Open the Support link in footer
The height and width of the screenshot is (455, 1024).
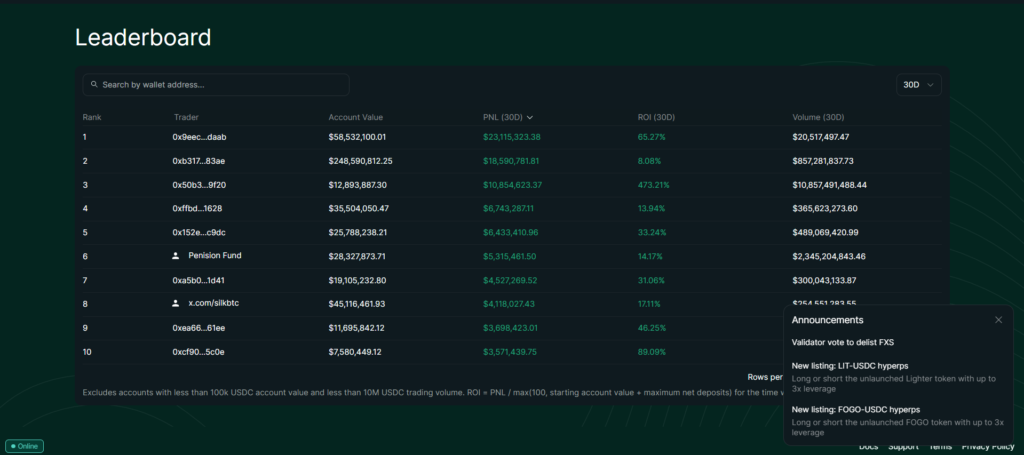903,447
